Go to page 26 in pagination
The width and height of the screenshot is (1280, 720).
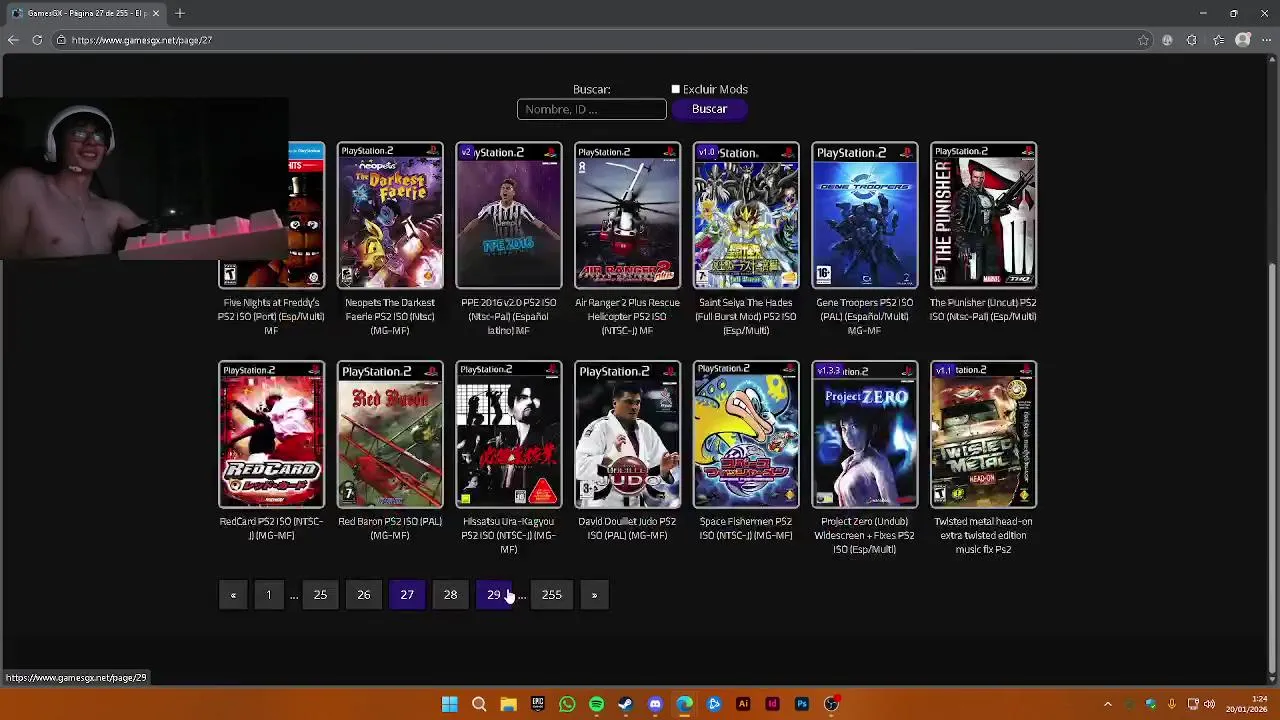point(364,595)
